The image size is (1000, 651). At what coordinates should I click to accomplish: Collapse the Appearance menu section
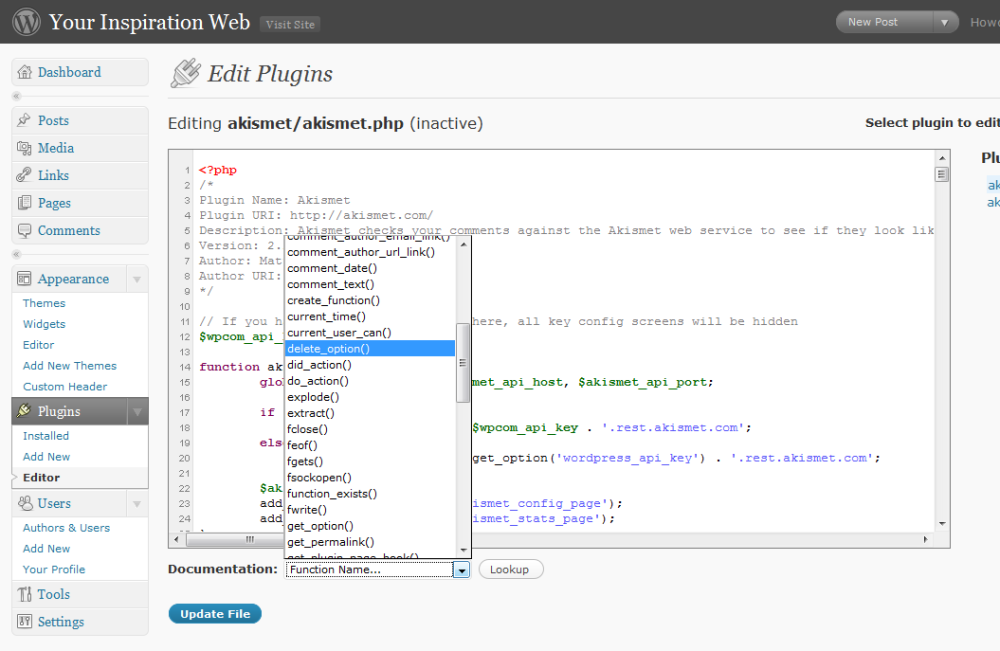point(136,279)
